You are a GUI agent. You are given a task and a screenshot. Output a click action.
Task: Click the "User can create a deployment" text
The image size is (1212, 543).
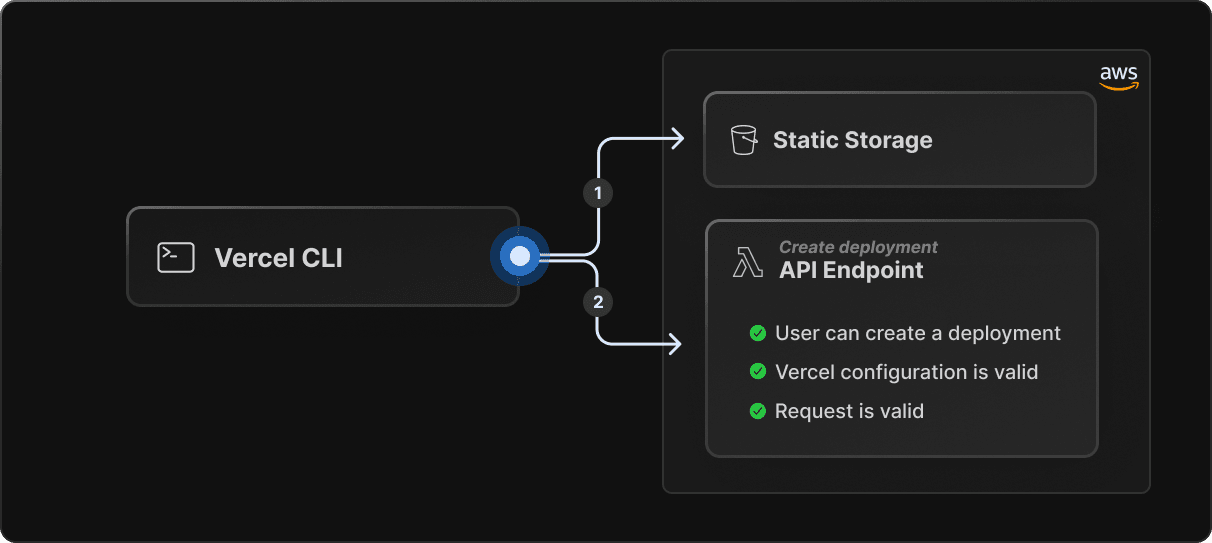point(917,333)
